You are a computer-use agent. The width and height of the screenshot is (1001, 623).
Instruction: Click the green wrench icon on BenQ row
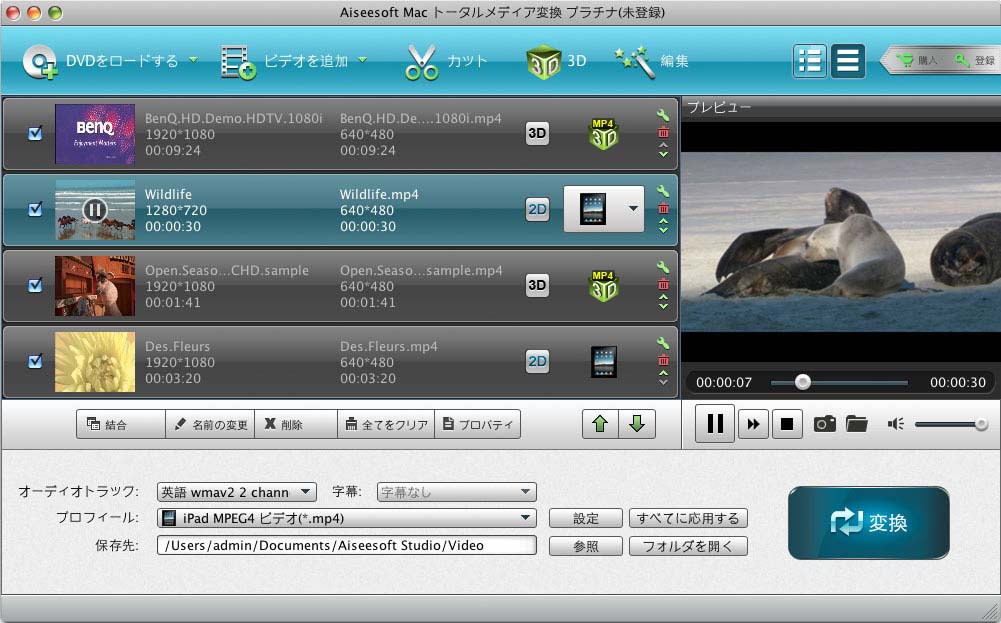[663, 115]
